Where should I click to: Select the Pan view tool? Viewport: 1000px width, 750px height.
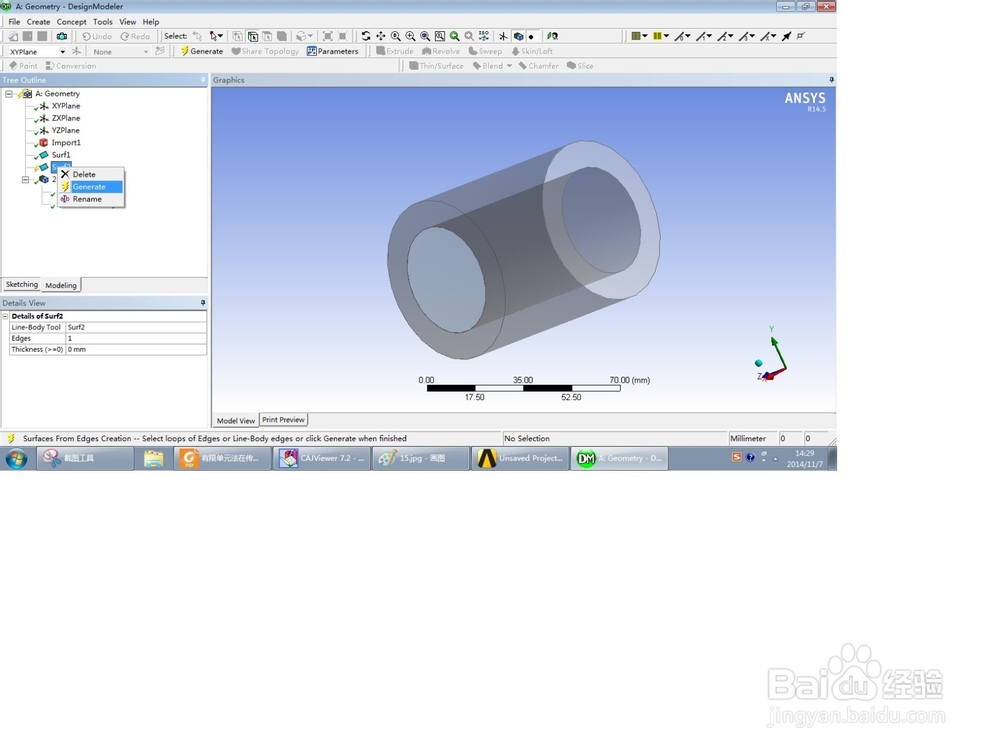click(381, 36)
